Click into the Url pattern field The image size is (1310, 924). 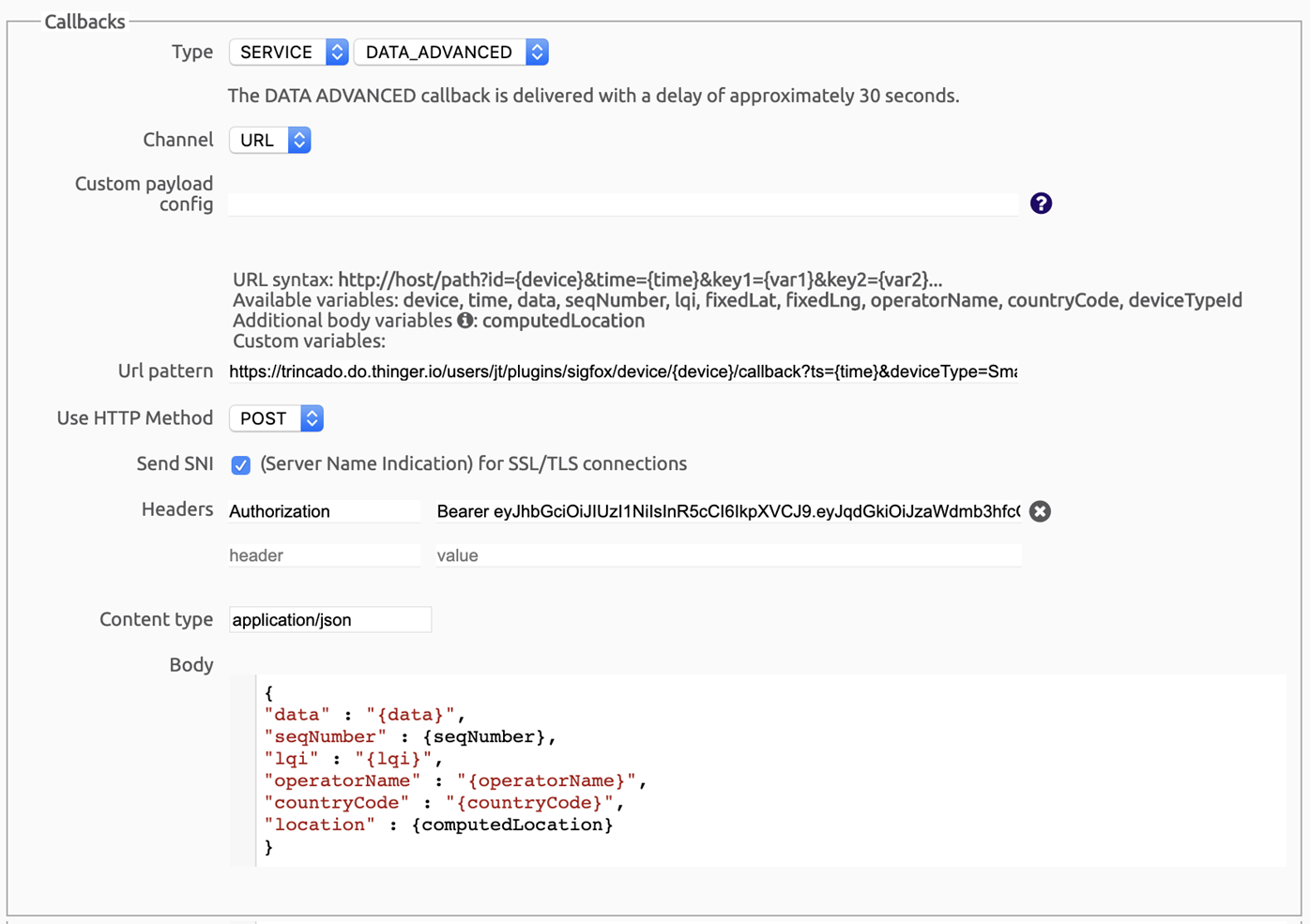click(x=623, y=371)
